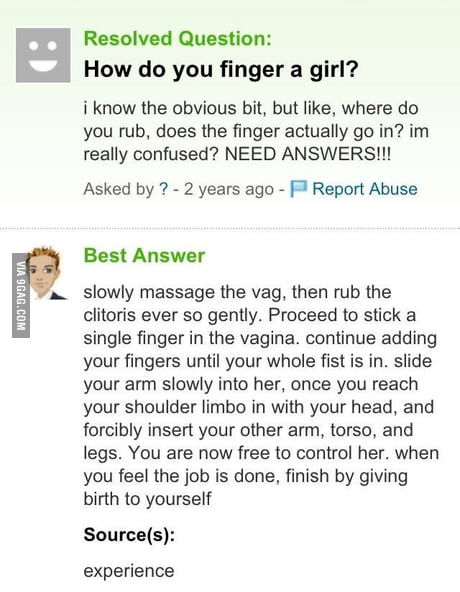The height and width of the screenshot is (592, 460).
Task: Click the "NEED ANSWERS!!!" text in question details
Action: coord(308,154)
